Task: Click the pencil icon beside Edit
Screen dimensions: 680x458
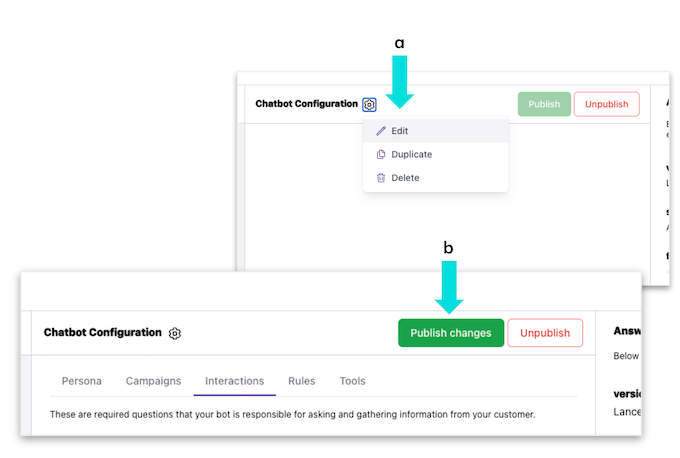Action: (381, 131)
